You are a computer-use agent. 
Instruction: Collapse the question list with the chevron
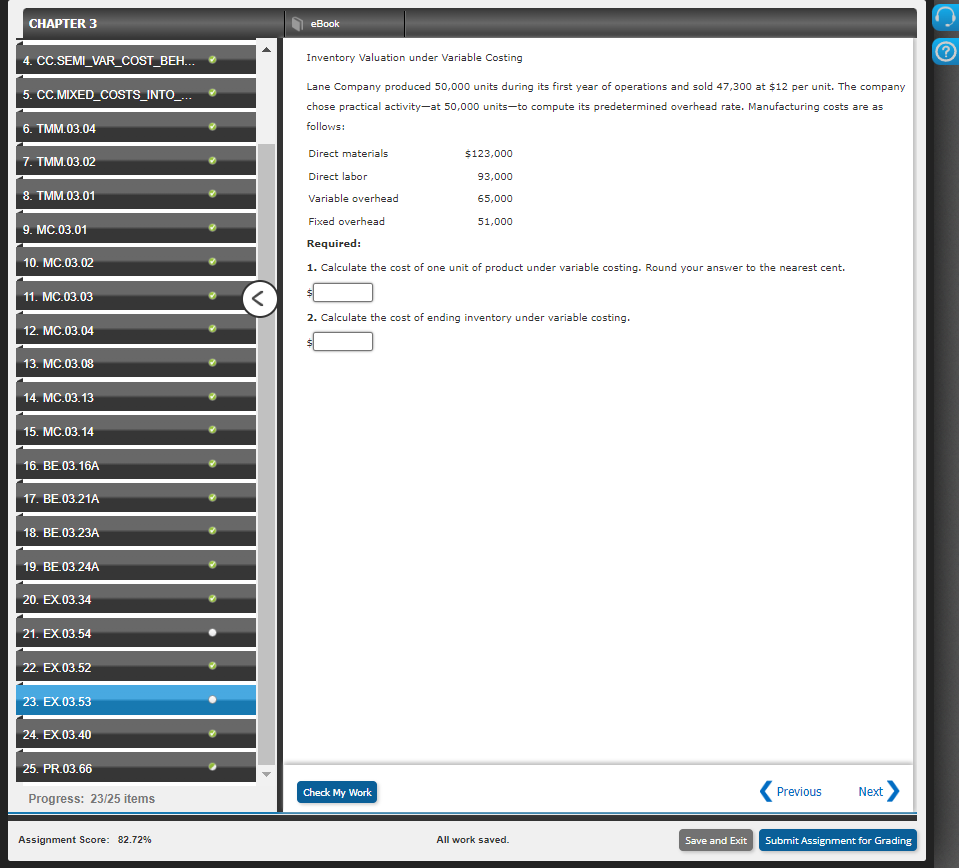coord(259,298)
